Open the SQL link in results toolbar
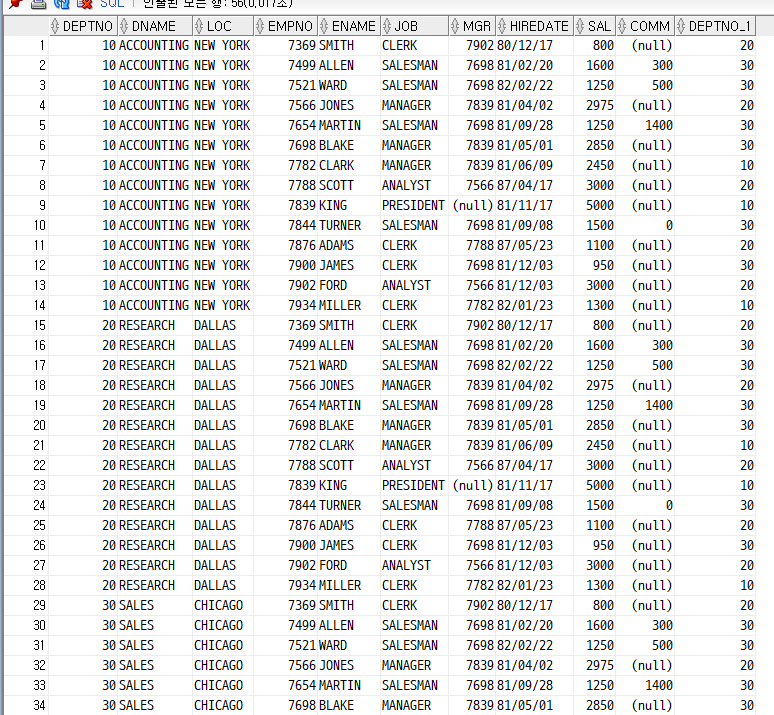774x715 pixels. (112, 3)
